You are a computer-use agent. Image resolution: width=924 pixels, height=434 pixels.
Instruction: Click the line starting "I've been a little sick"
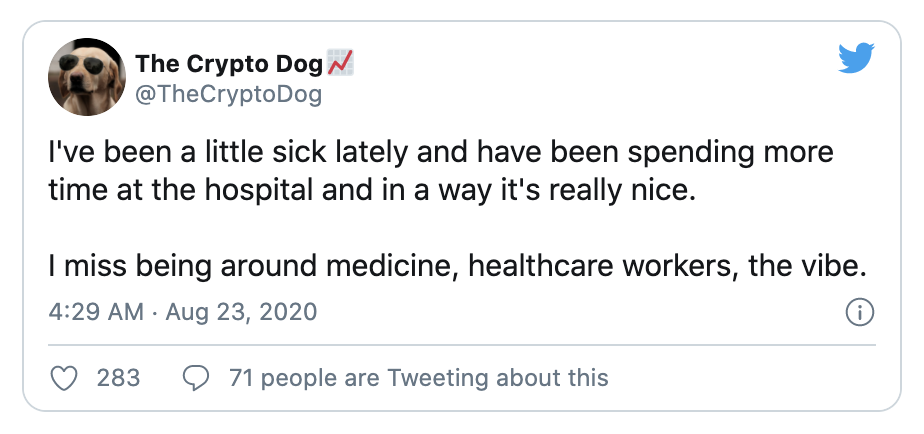click(440, 155)
